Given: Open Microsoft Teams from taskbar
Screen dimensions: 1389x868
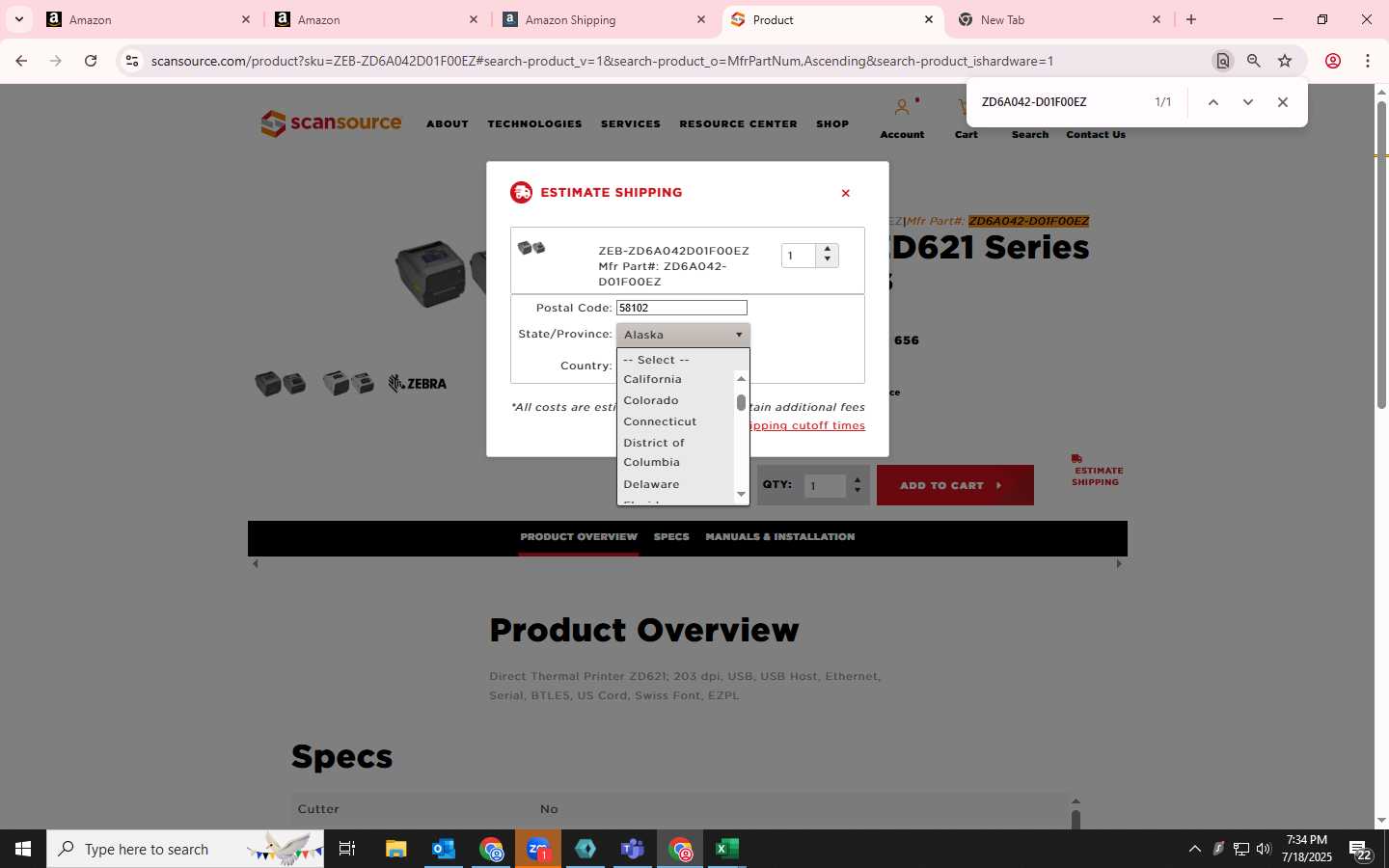Looking at the screenshot, I should [x=633, y=849].
